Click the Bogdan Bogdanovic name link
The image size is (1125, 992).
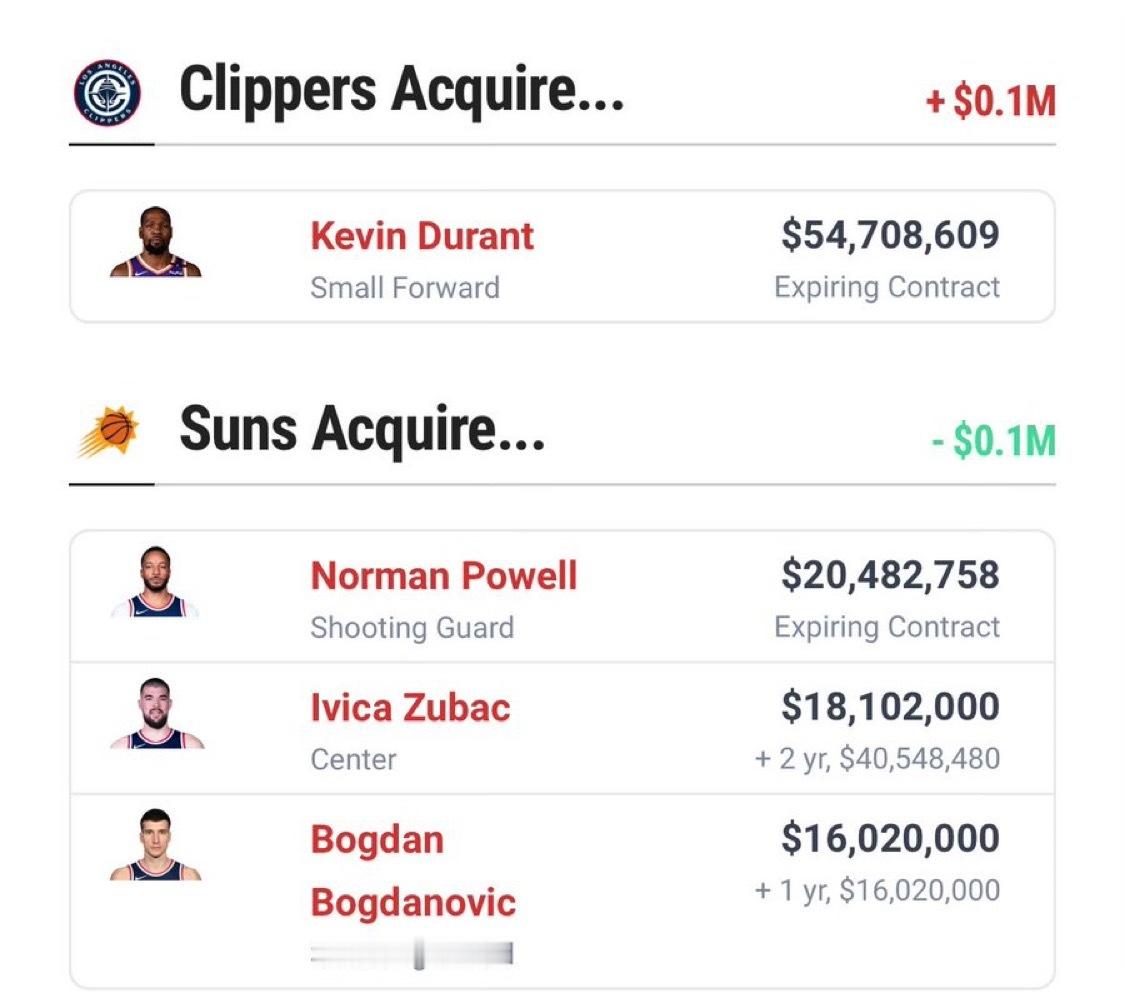(413, 871)
